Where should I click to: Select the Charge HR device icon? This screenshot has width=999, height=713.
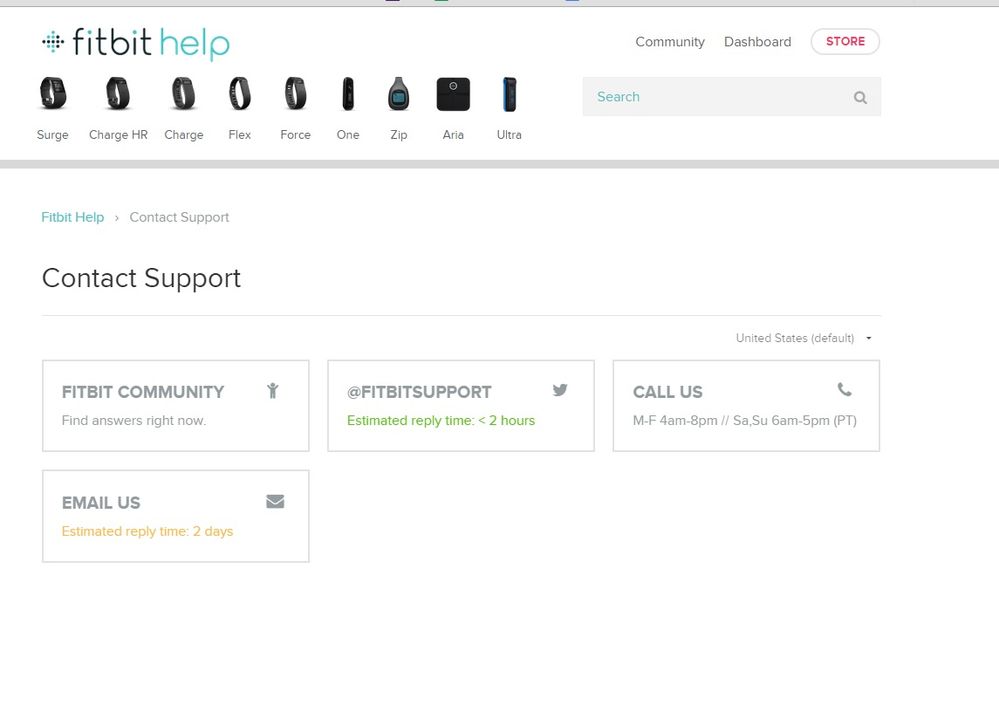118,94
